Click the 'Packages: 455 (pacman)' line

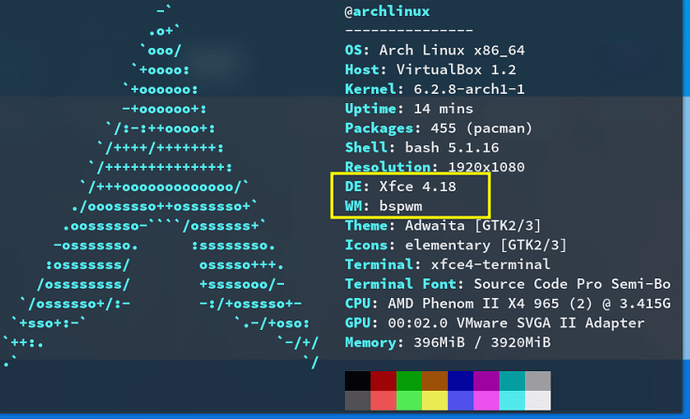pos(439,128)
